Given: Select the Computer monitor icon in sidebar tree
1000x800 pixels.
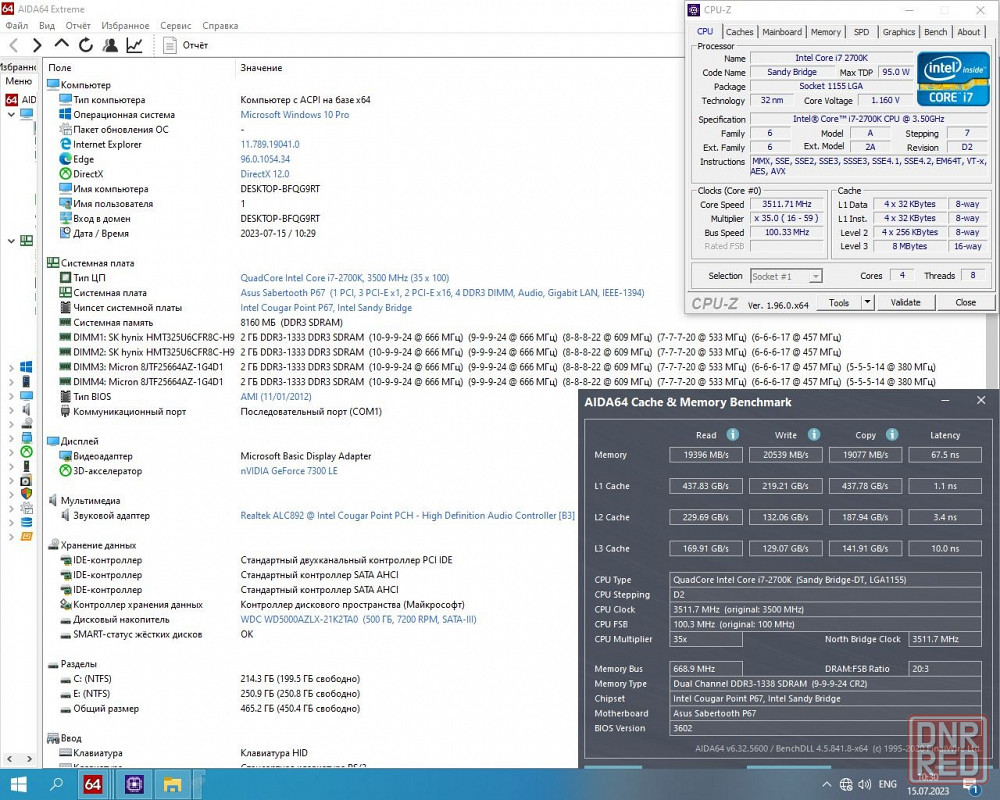Looking at the screenshot, I should point(26,114).
